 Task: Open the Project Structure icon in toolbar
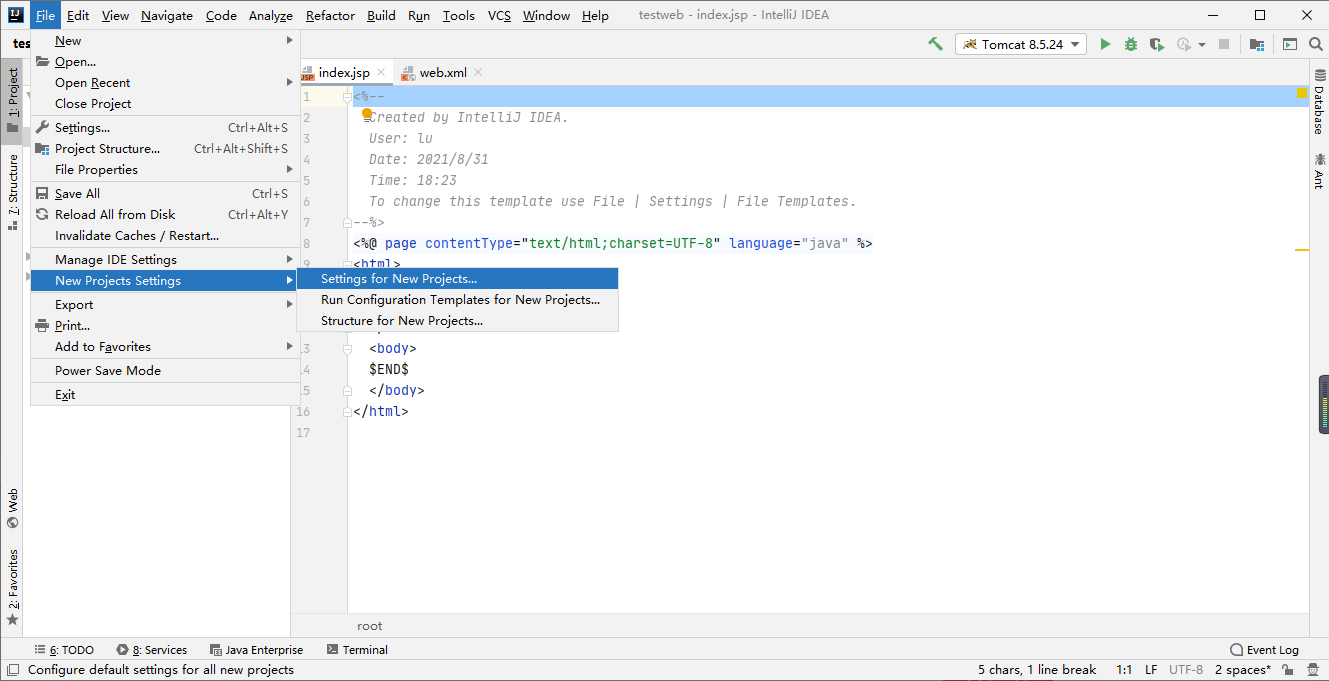click(x=1256, y=44)
